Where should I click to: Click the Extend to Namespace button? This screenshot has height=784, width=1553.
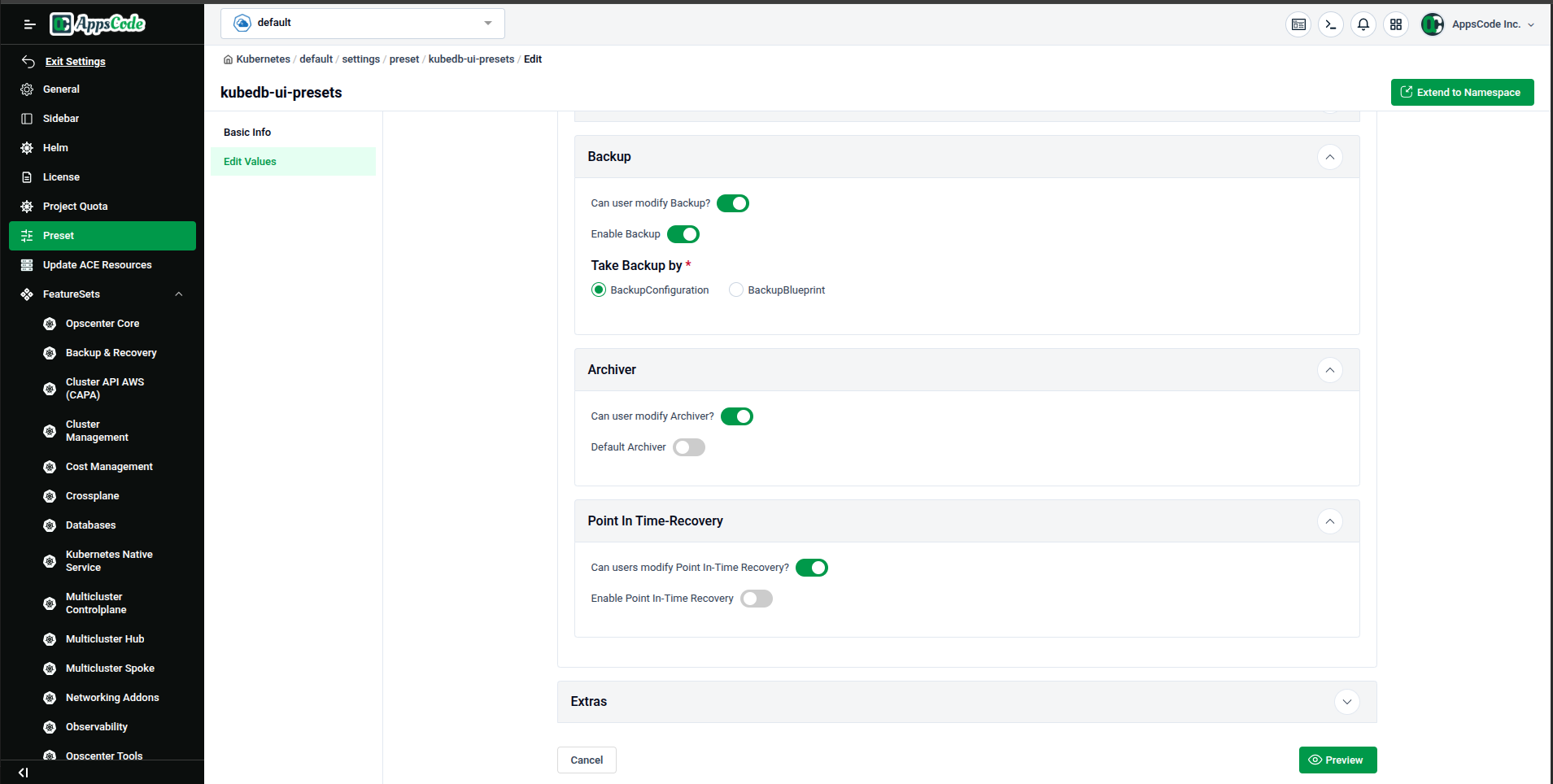coord(1462,92)
